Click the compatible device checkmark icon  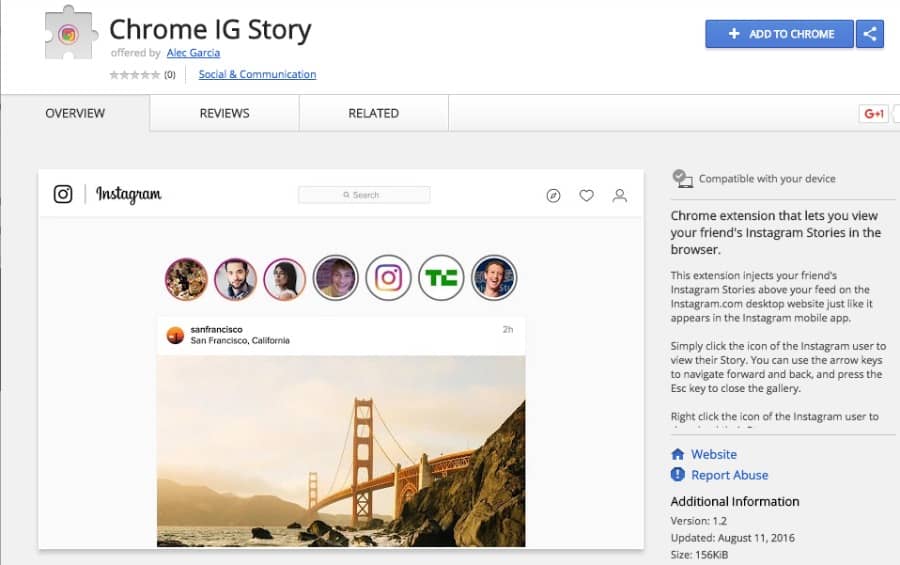coord(682,179)
